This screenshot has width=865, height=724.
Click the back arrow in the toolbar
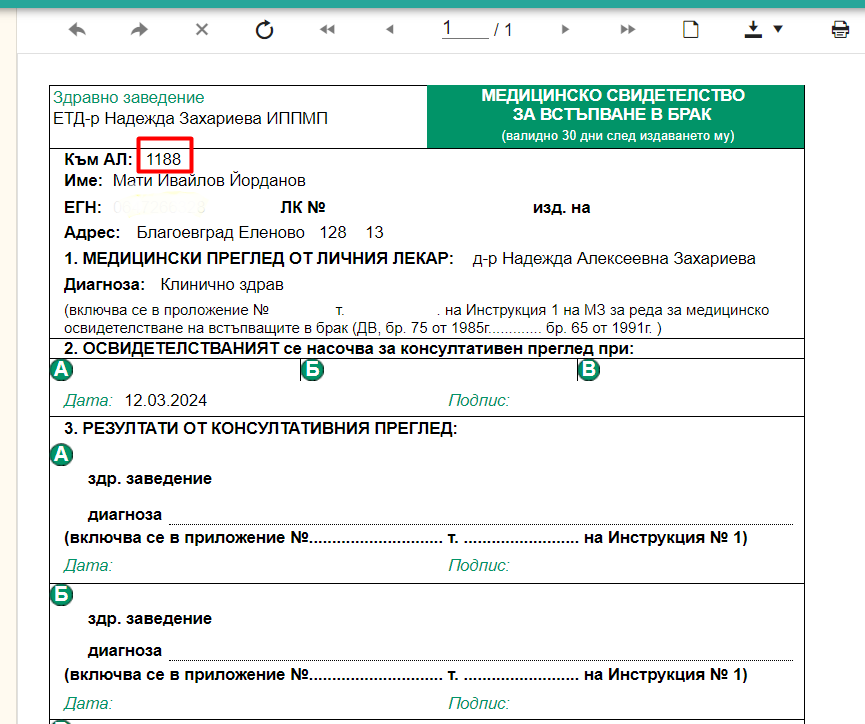click(x=77, y=29)
